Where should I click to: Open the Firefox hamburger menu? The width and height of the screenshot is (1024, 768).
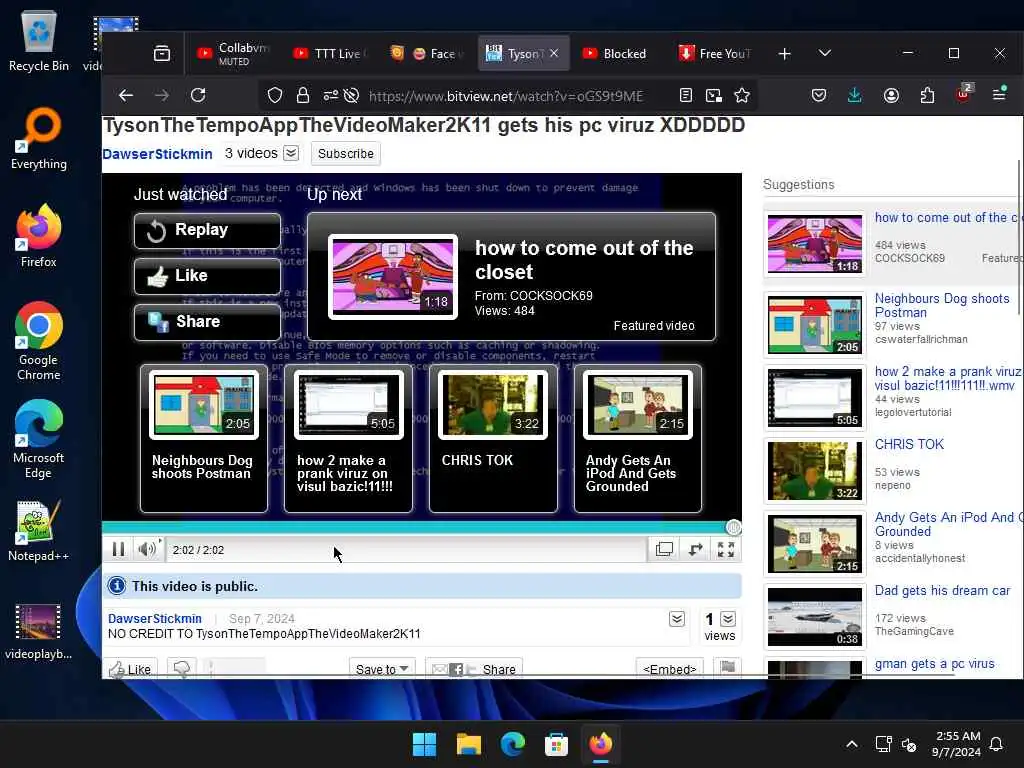click(x=999, y=95)
